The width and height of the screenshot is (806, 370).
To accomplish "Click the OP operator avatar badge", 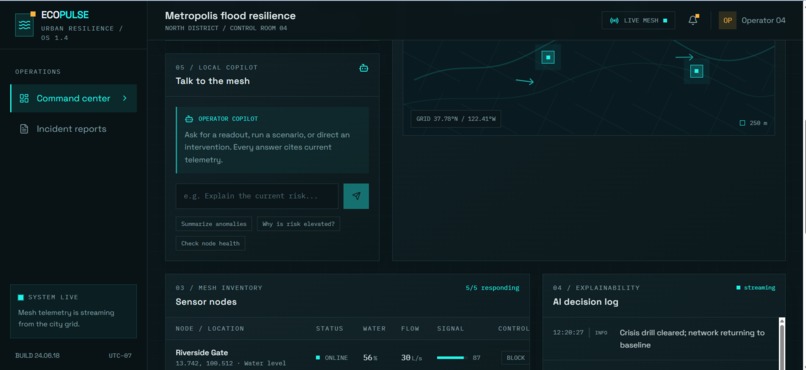I will pos(727,21).
